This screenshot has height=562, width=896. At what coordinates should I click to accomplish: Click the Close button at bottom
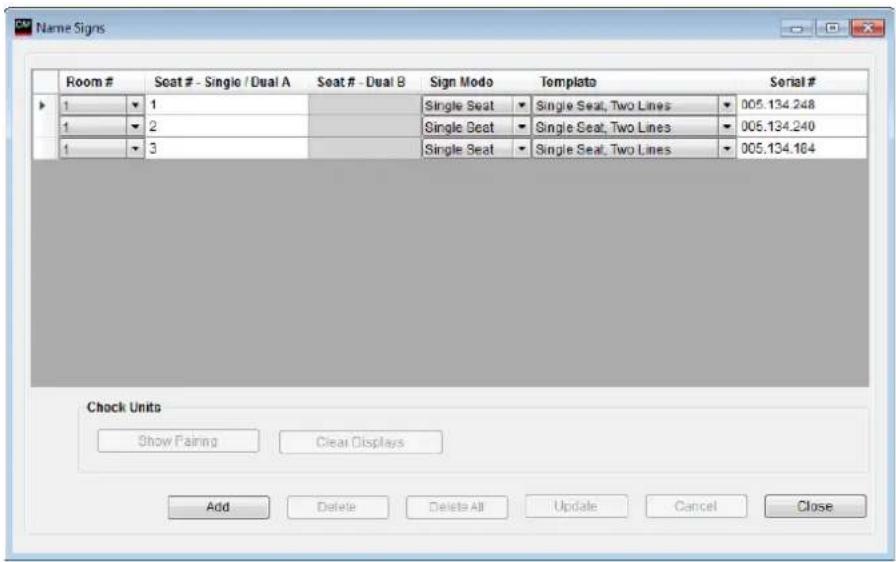point(815,506)
